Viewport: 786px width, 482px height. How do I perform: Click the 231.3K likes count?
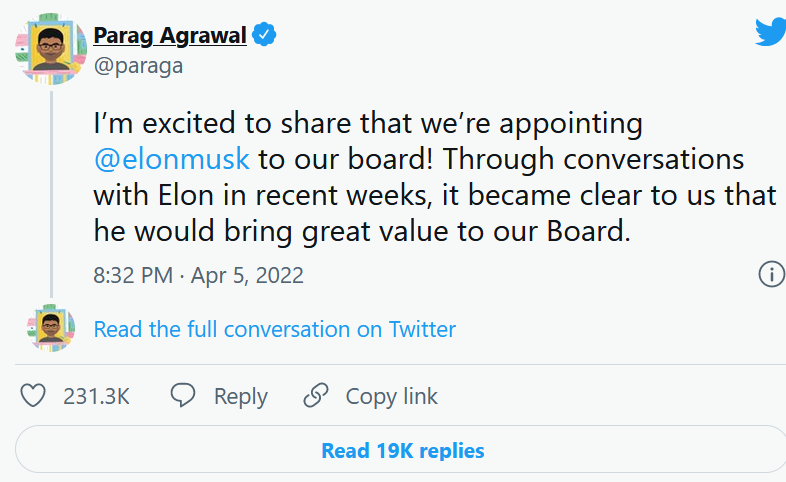(x=97, y=396)
